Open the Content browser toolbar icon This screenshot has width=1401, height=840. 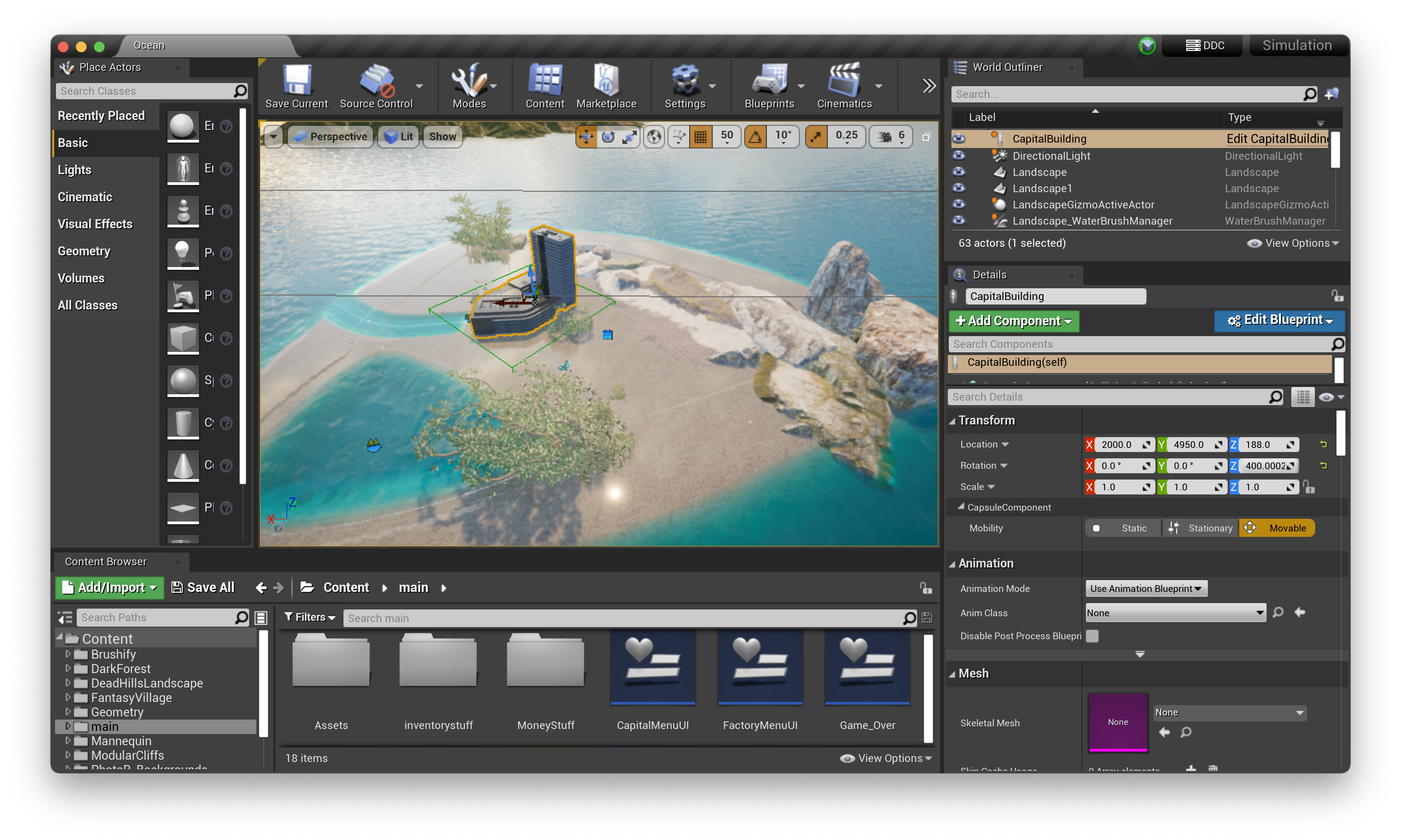coord(544,80)
